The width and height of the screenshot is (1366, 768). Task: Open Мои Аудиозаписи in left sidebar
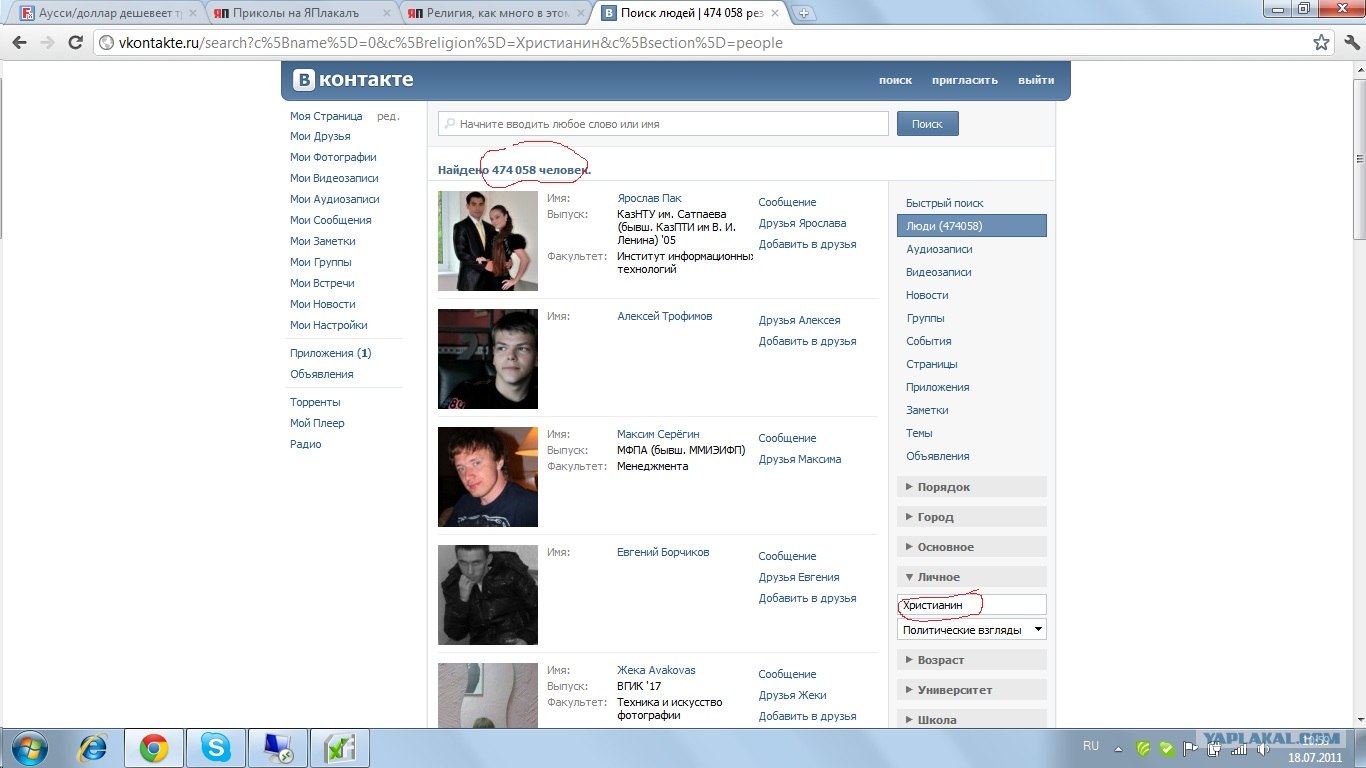pos(334,199)
